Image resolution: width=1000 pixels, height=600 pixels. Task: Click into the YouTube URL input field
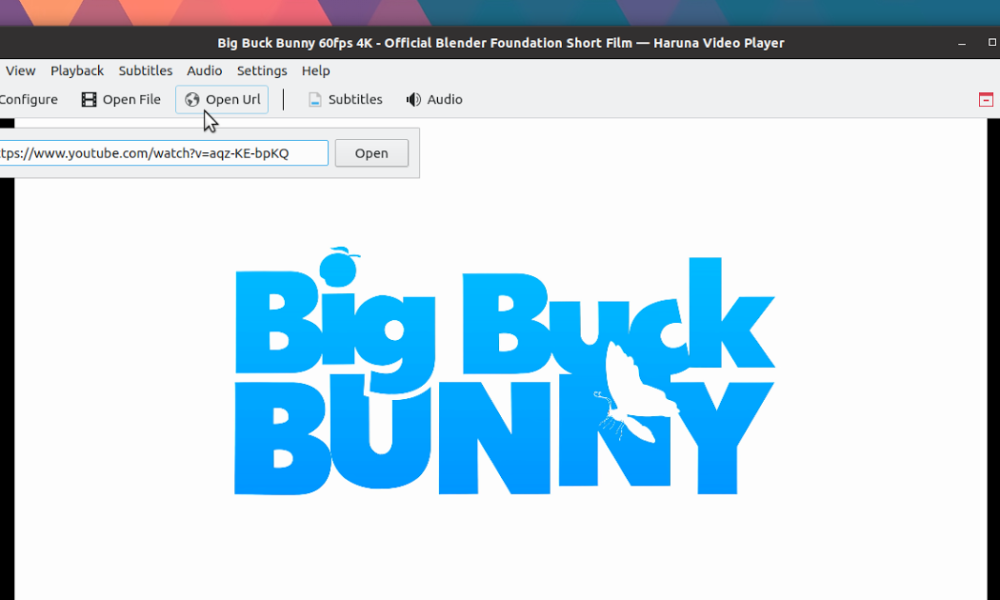click(x=163, y=153)
